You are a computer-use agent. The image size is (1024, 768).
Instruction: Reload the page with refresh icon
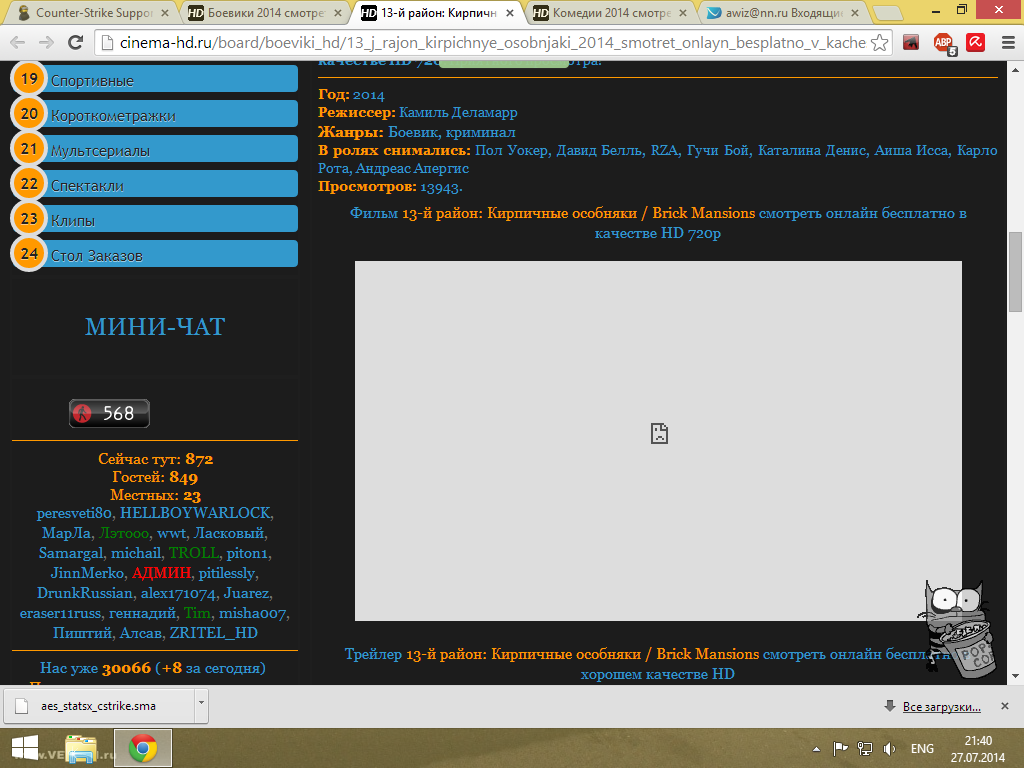[x=76, y=42]
